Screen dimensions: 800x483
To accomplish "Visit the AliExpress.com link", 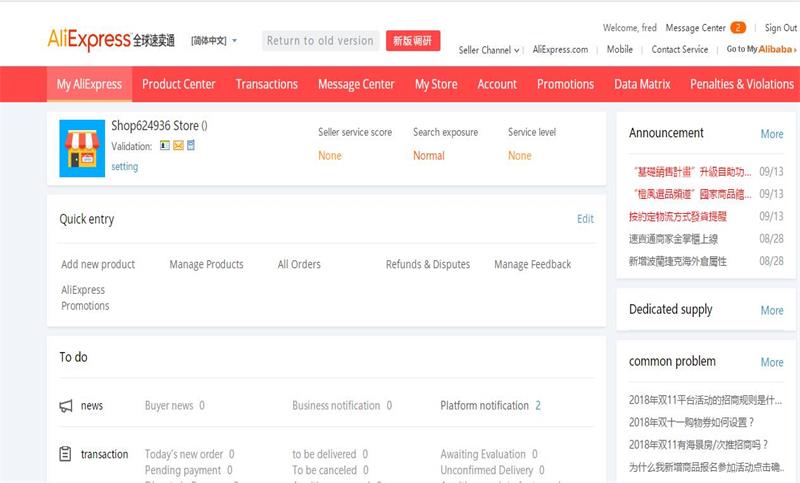I will click(560, 49).
